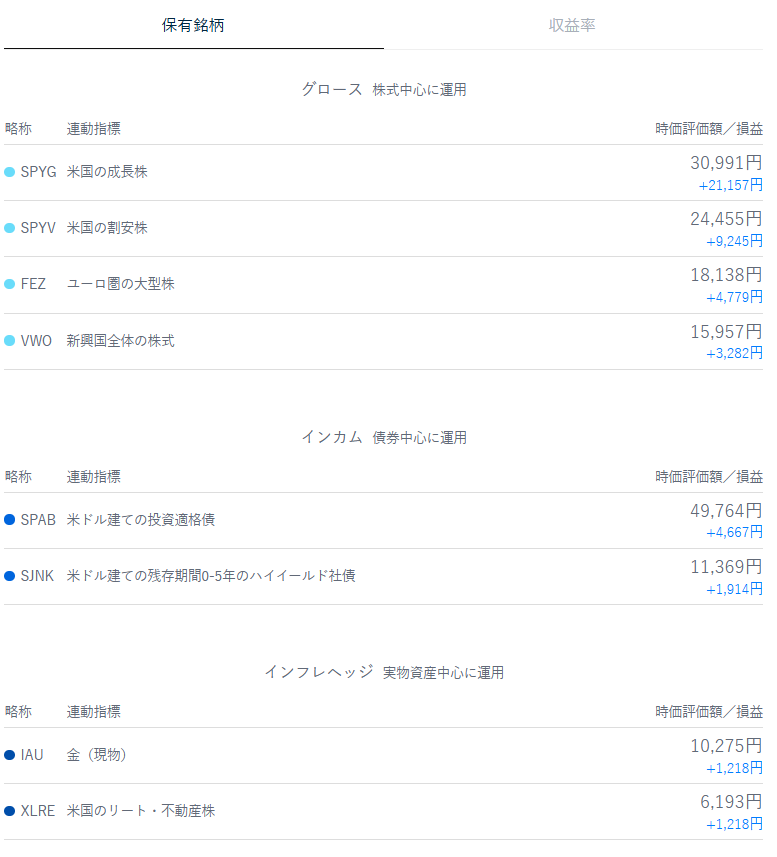Click the light blue dot beside SPYV
This screenshot has height=857, width=777.
[10, 228]
